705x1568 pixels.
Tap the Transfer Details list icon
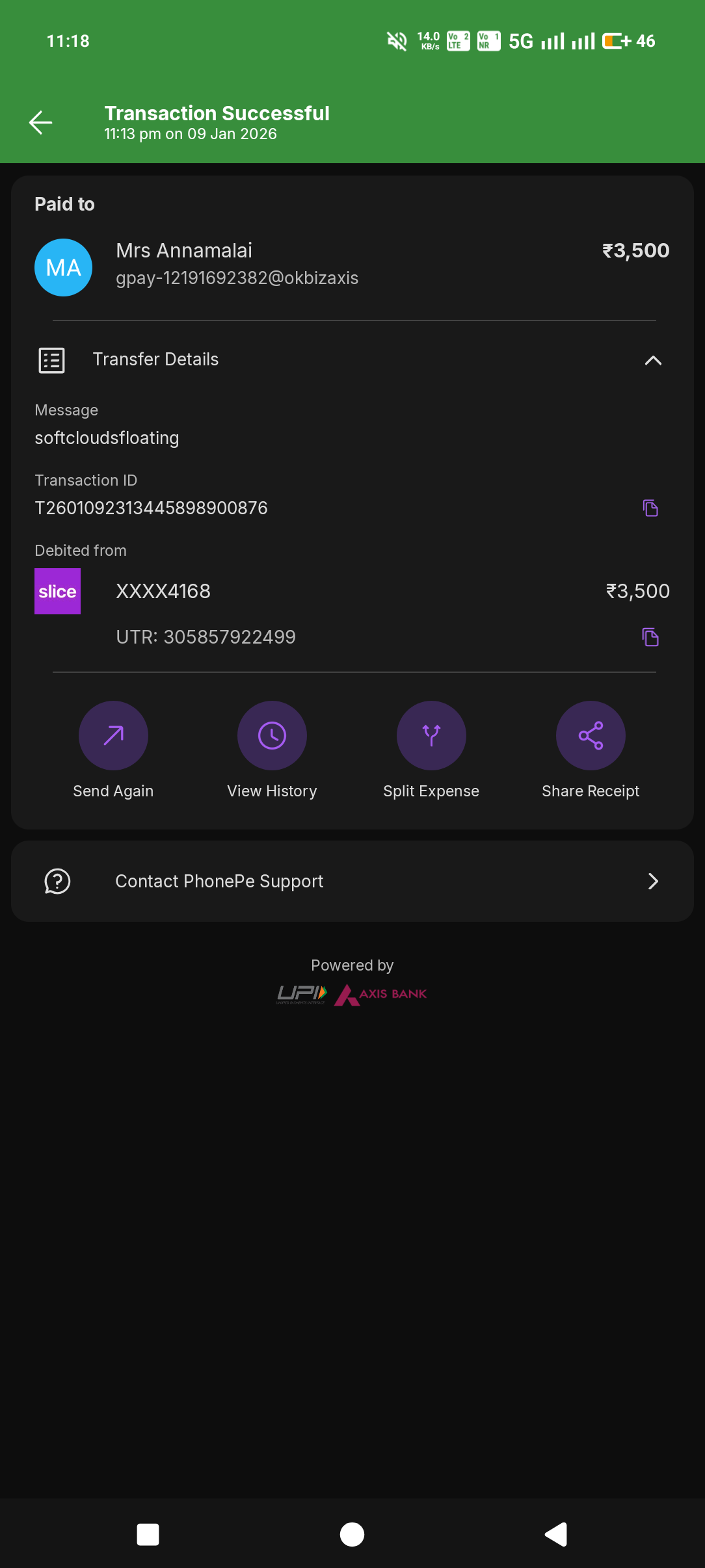(x=52, y=360)
